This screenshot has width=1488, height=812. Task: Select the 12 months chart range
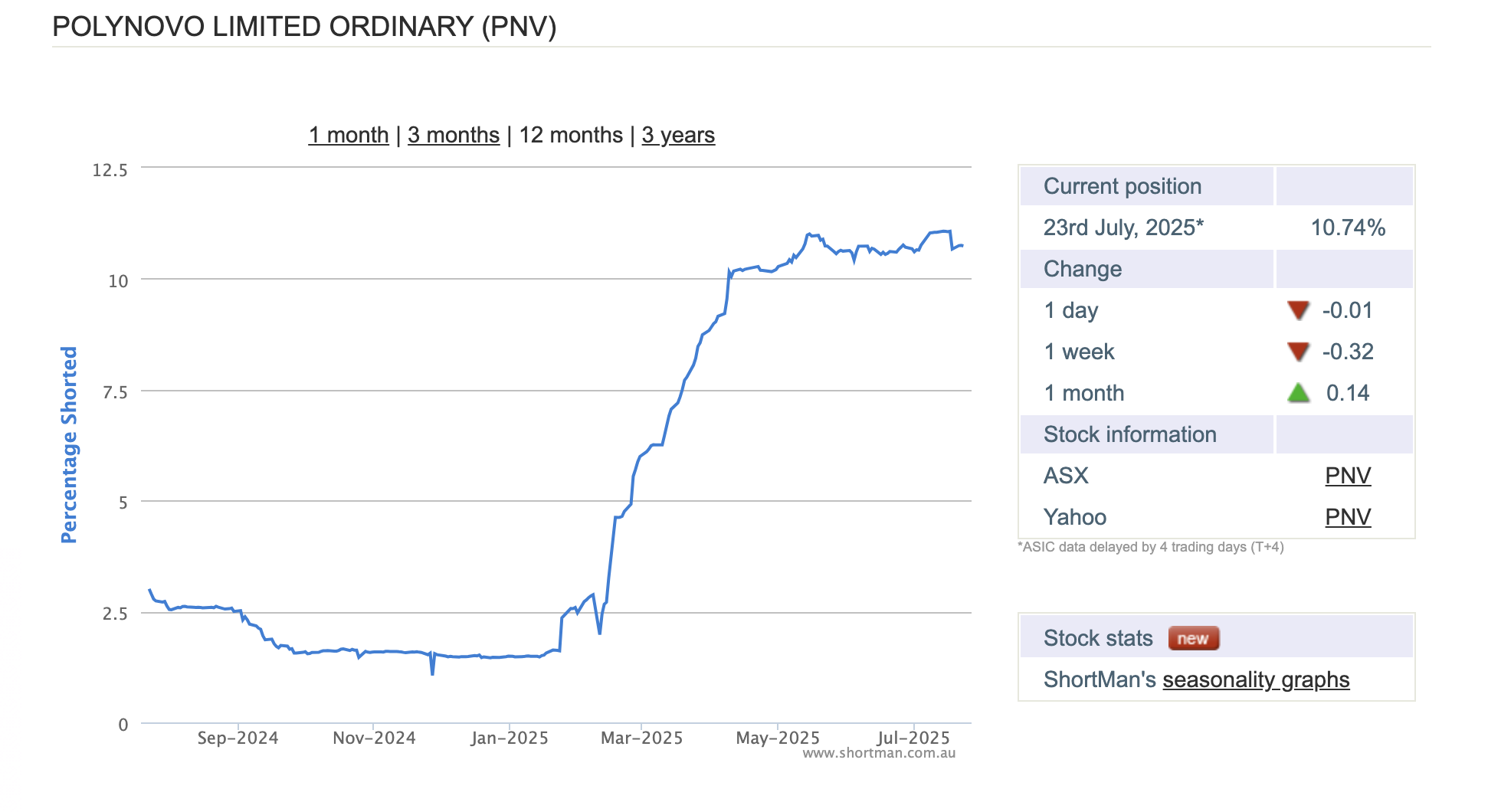pyautogui.click(x=571, y=135)
